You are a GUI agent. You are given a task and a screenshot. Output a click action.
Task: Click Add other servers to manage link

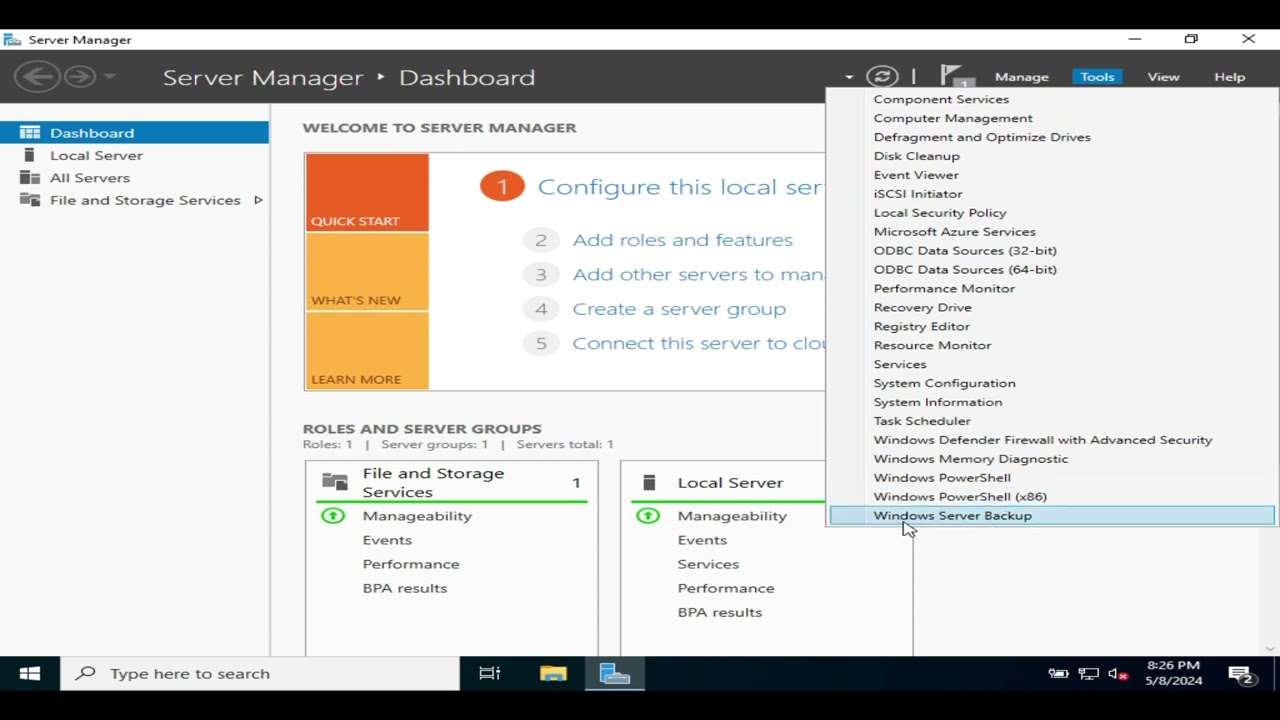tap(697, 274)
